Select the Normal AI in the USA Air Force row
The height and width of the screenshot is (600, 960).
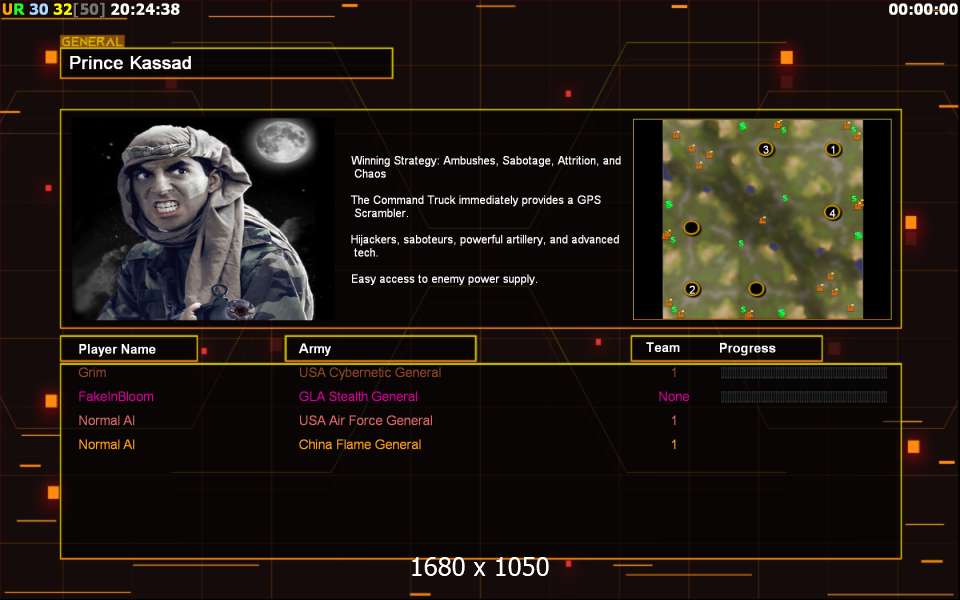[x=107, y=421]
